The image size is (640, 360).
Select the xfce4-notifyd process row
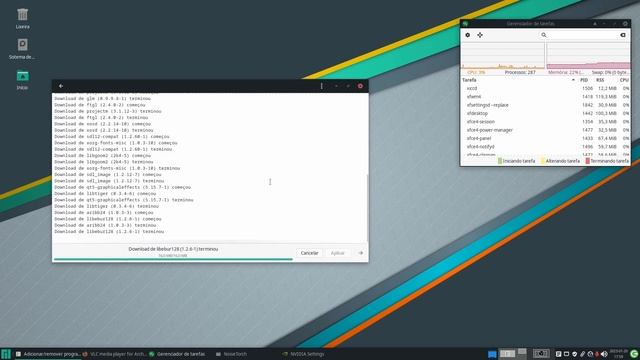545,147
